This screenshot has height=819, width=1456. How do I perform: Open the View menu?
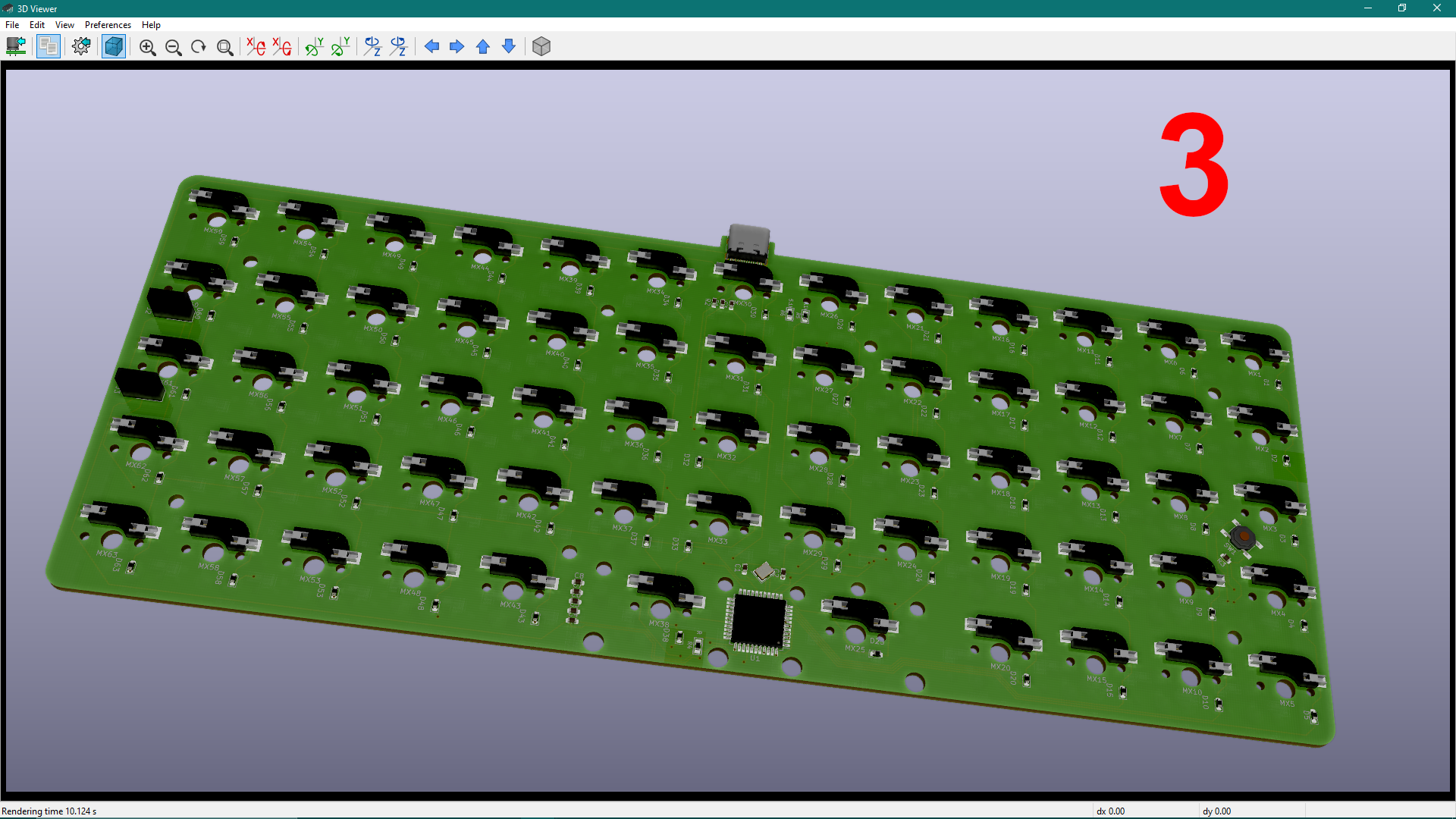(x=64, y=24)
